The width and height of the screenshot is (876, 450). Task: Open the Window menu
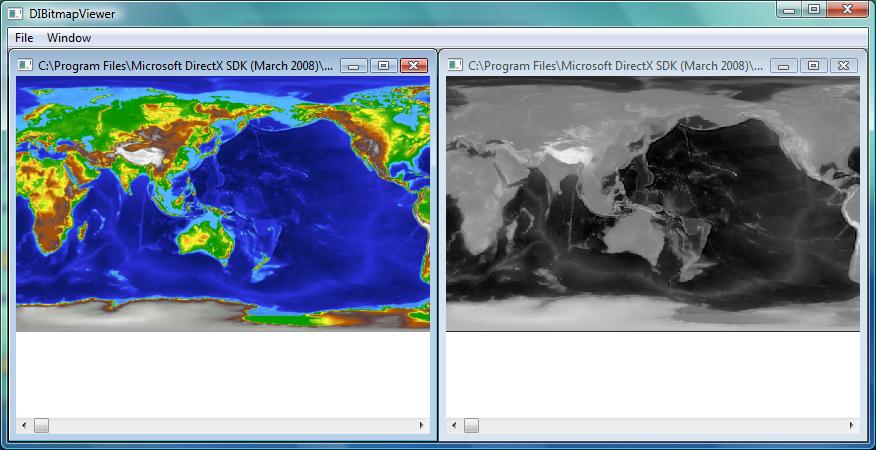[69, 38]
